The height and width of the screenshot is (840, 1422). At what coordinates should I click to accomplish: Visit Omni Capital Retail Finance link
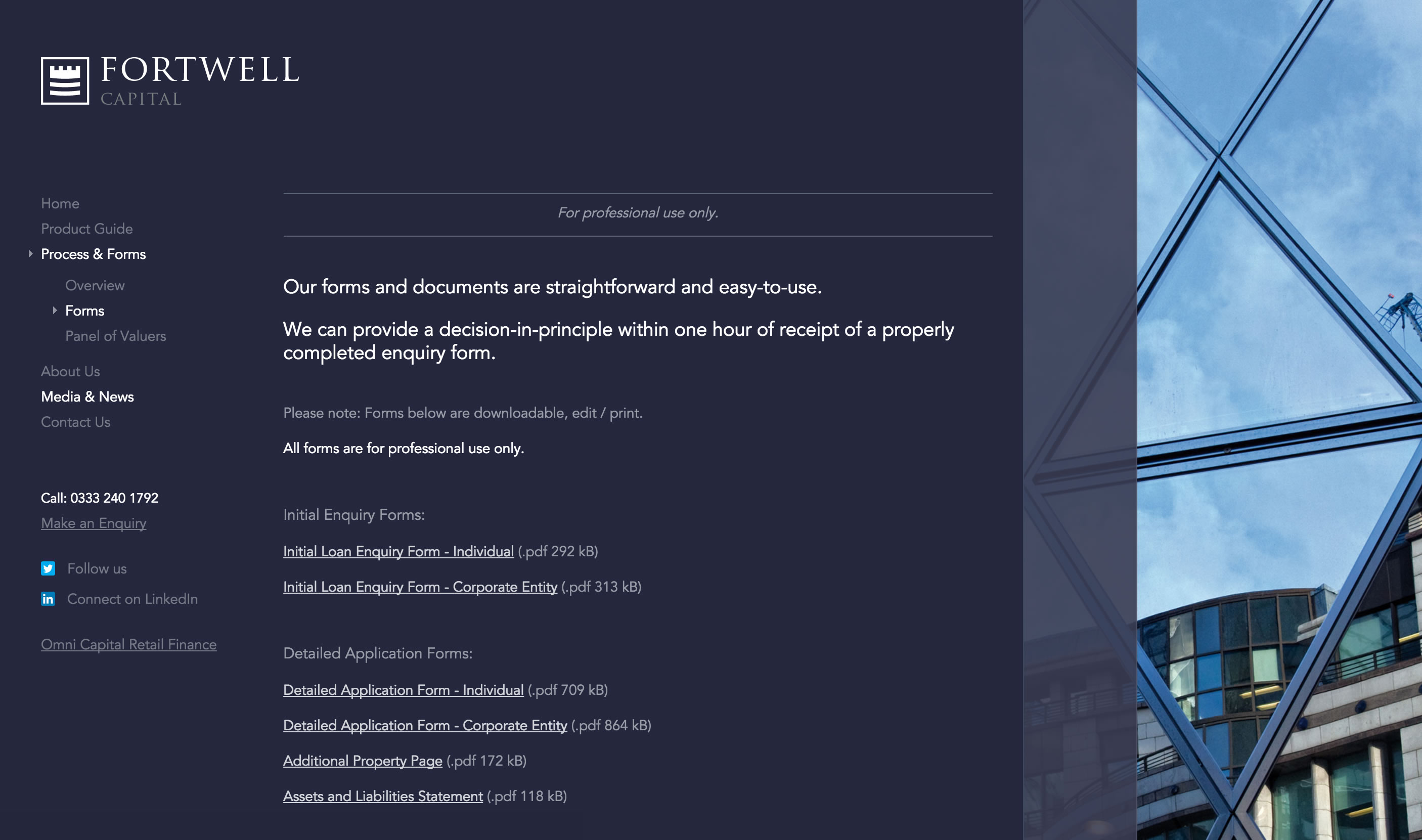pos(128,645)
